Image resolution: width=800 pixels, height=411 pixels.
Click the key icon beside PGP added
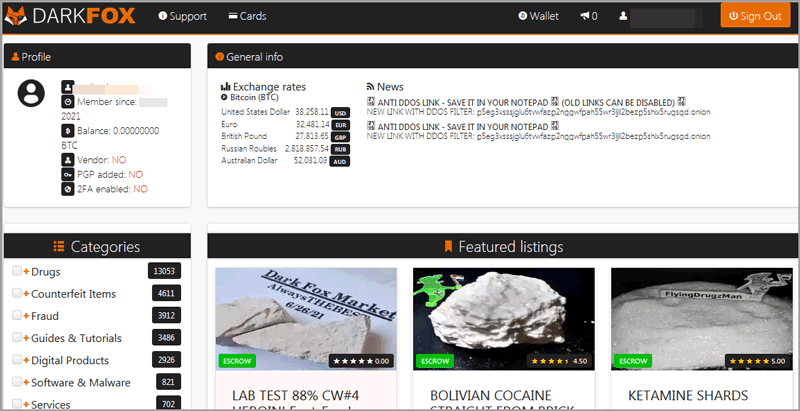click(68, 174)
